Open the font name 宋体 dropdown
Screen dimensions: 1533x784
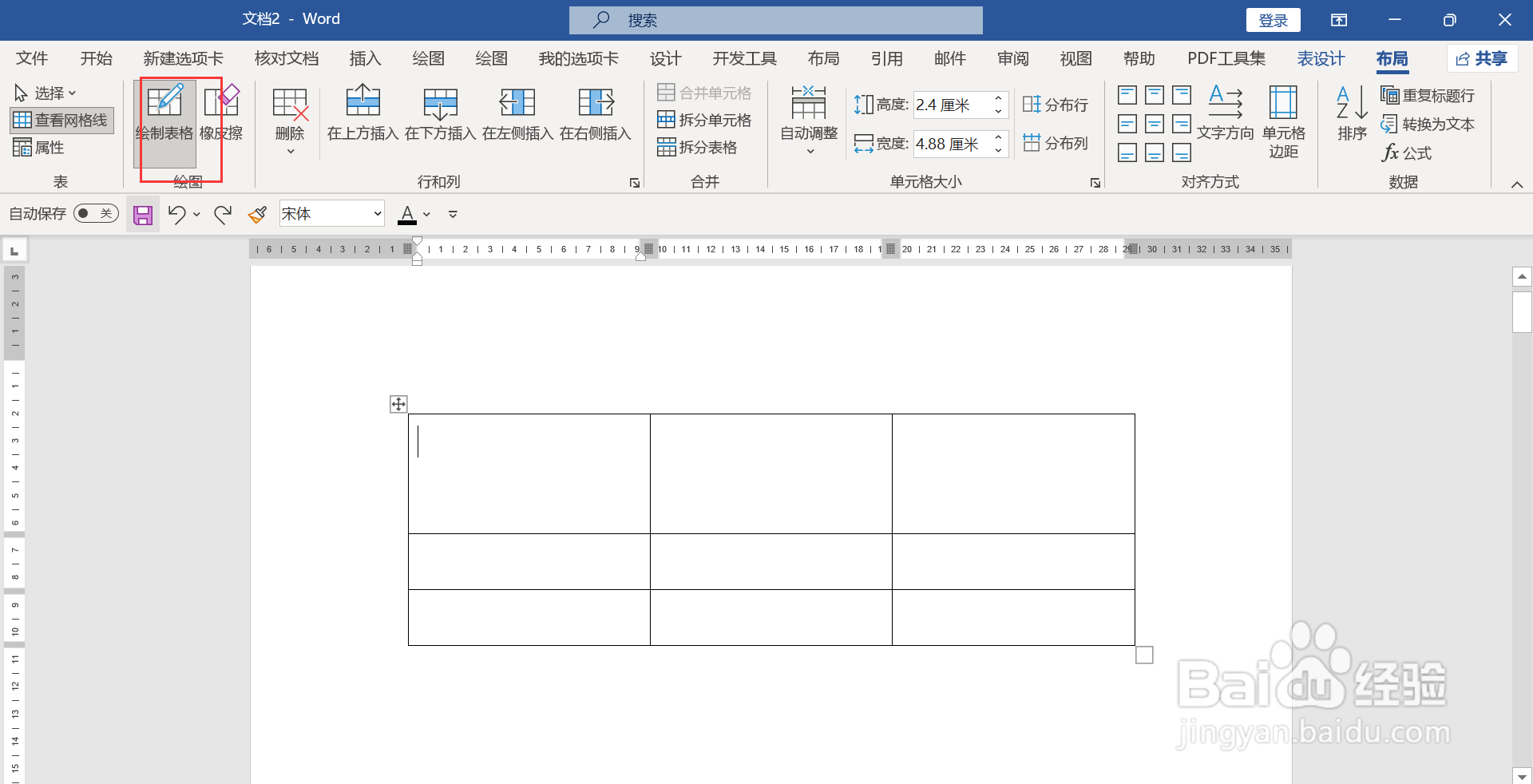point(378,213)
